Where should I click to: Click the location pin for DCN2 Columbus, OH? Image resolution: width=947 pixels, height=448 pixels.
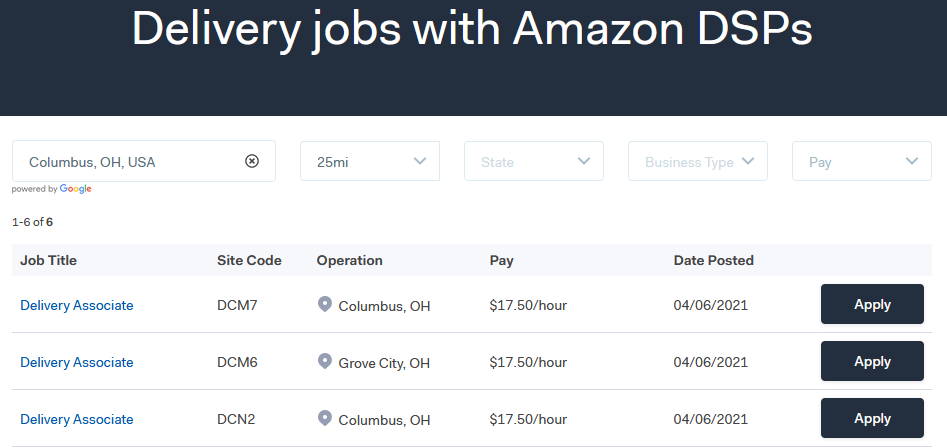pyautogui.click(x=325, y=418)
